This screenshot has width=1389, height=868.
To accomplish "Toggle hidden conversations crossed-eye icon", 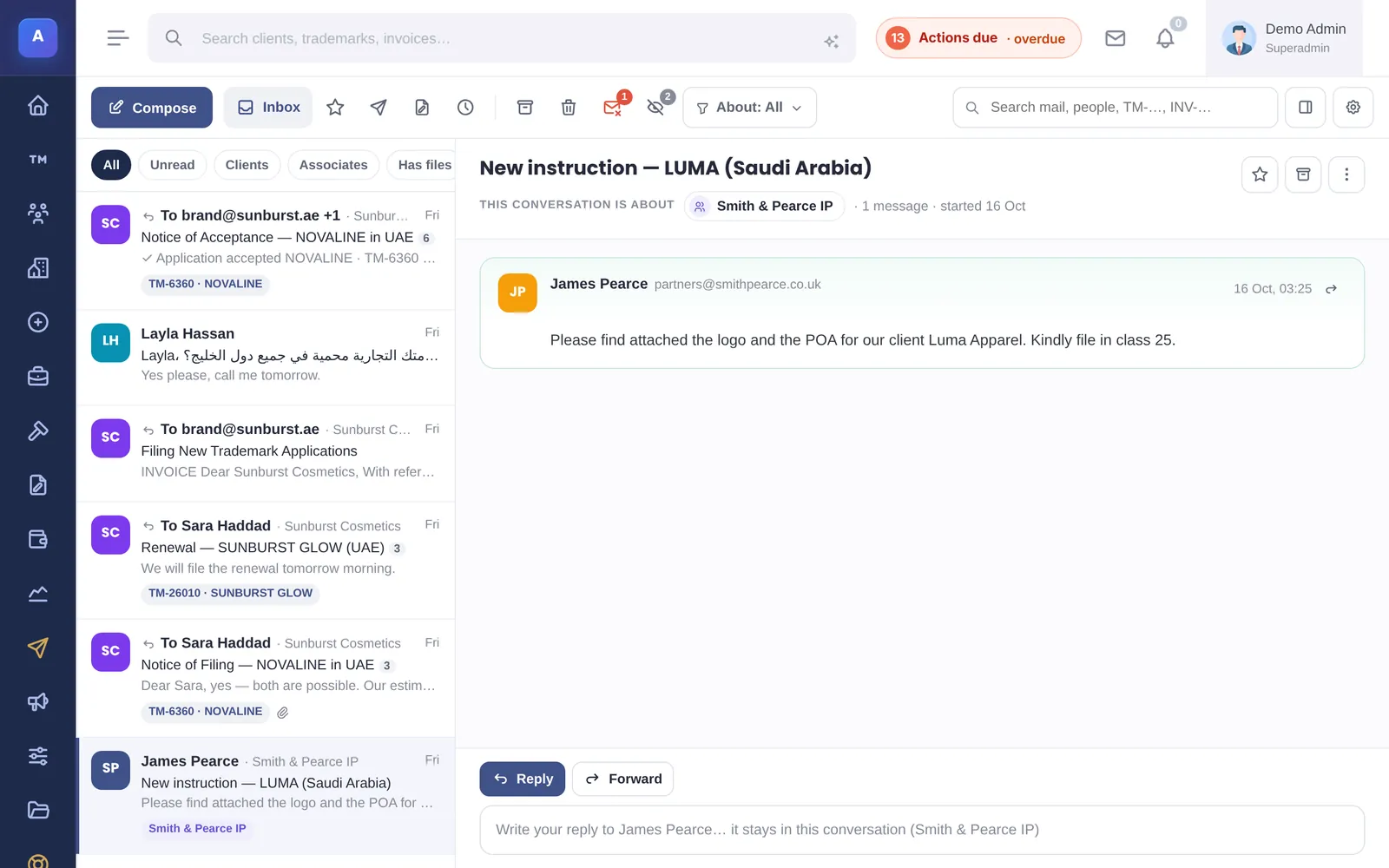I will tap(656, 107).
